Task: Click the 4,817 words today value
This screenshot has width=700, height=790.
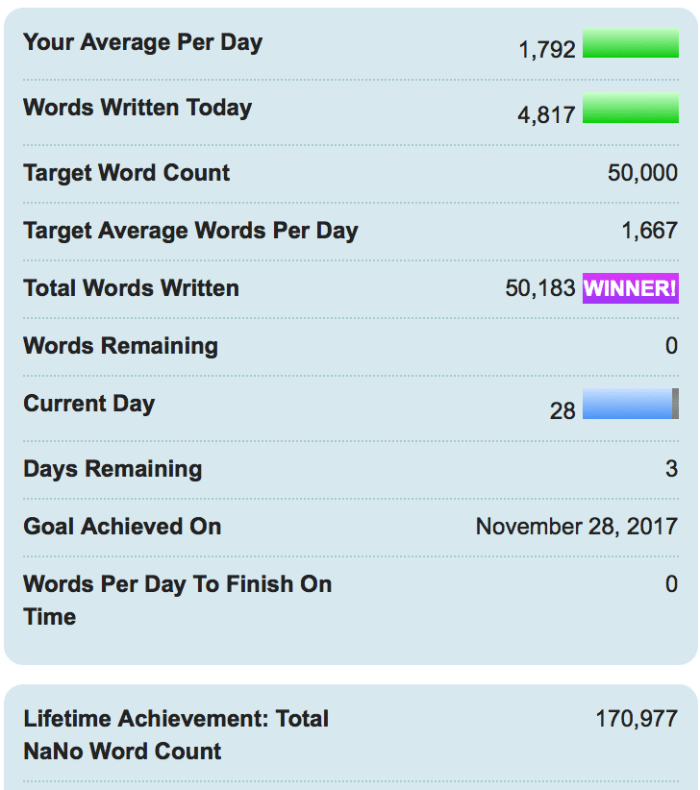Action: (546, 114)
